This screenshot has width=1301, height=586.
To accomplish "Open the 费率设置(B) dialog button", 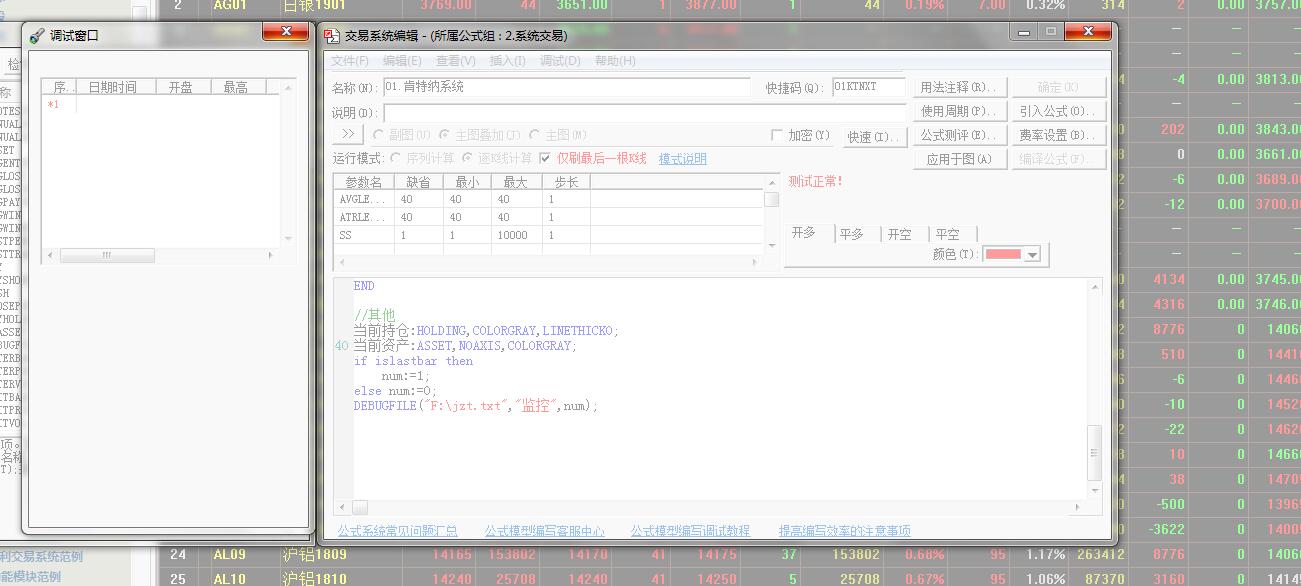I will pos(1058,135).
